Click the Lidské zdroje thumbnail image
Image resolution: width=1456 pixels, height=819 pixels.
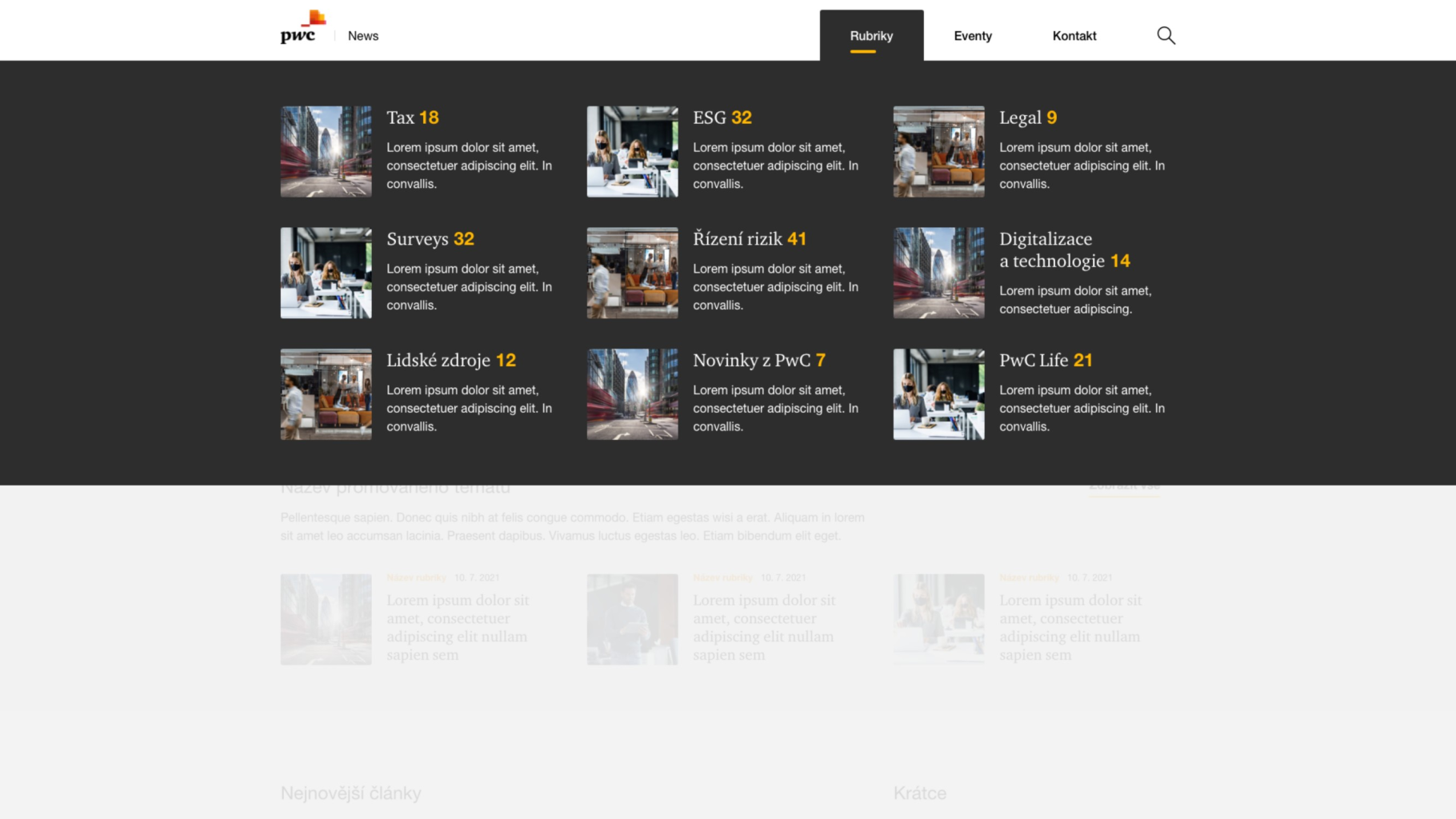coord(326,394)
